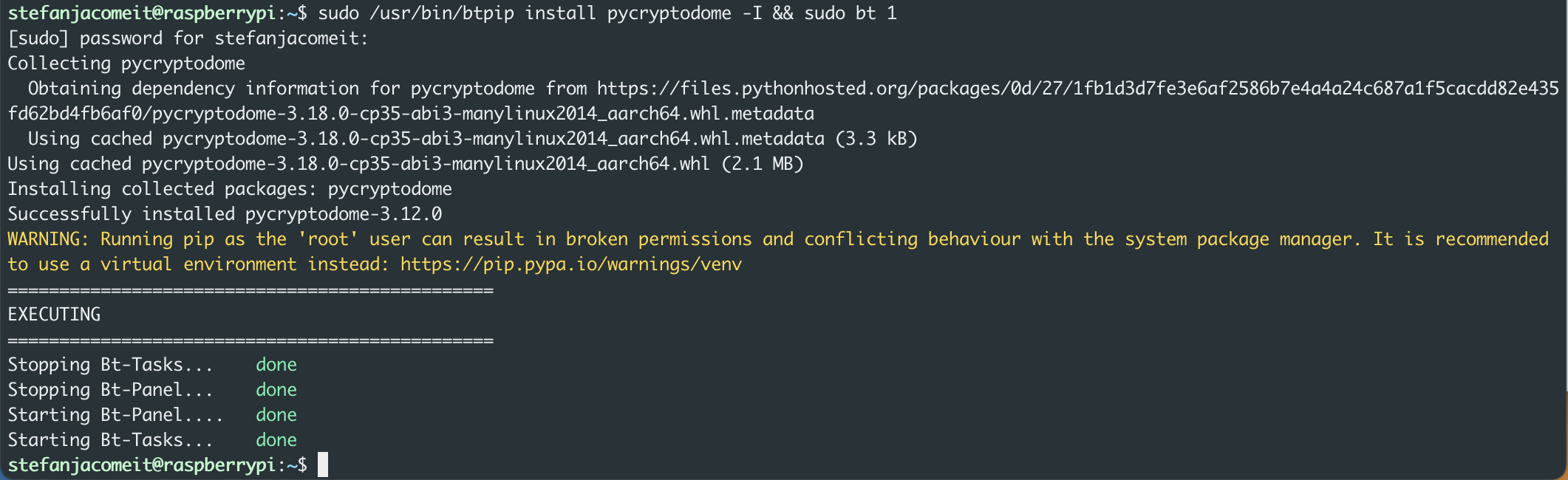Screen dimensions: 1568x480
Task: Click the sudo password prompt line
Action: coord(188,38)
